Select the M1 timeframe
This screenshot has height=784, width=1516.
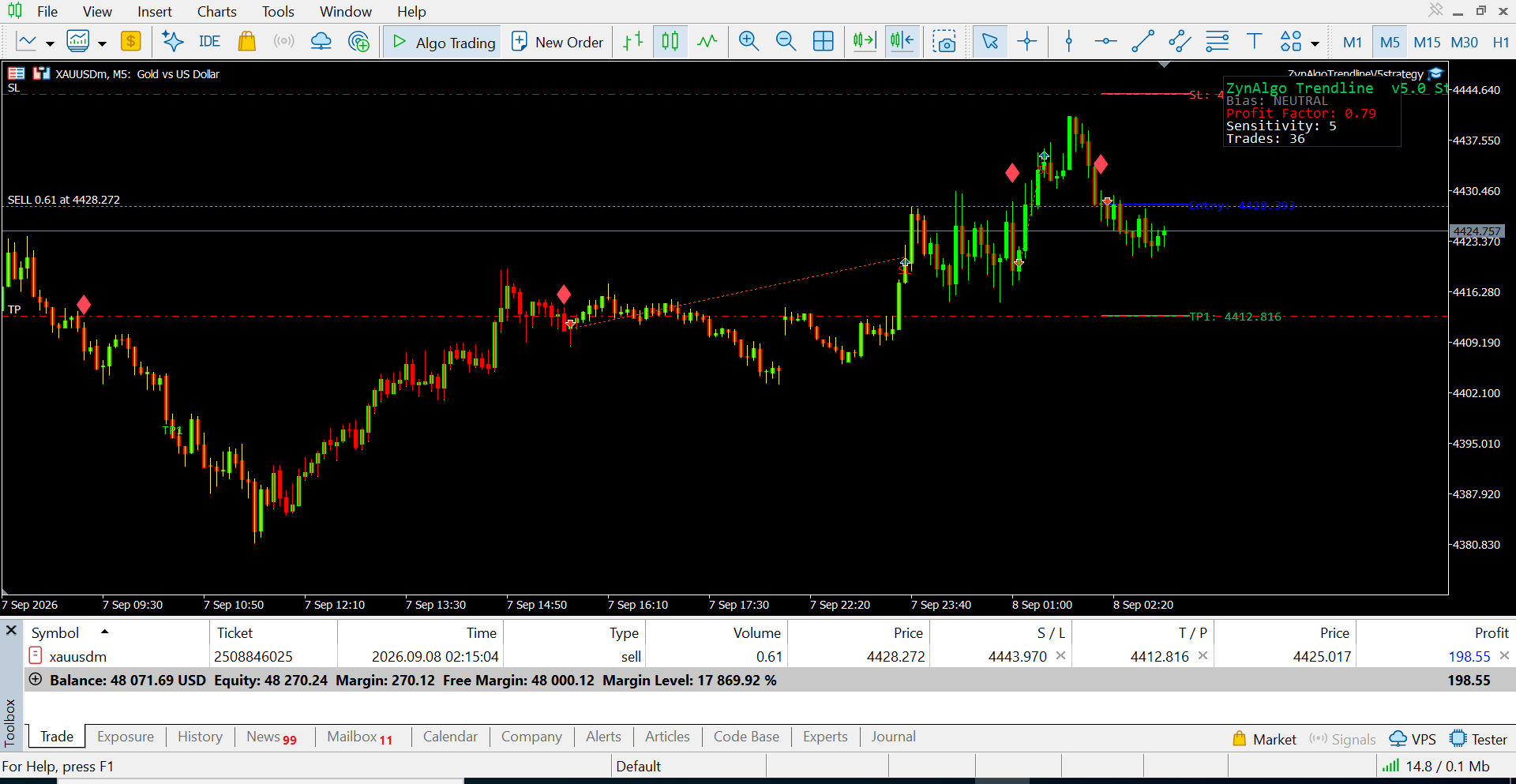(x=1353, y=42)
